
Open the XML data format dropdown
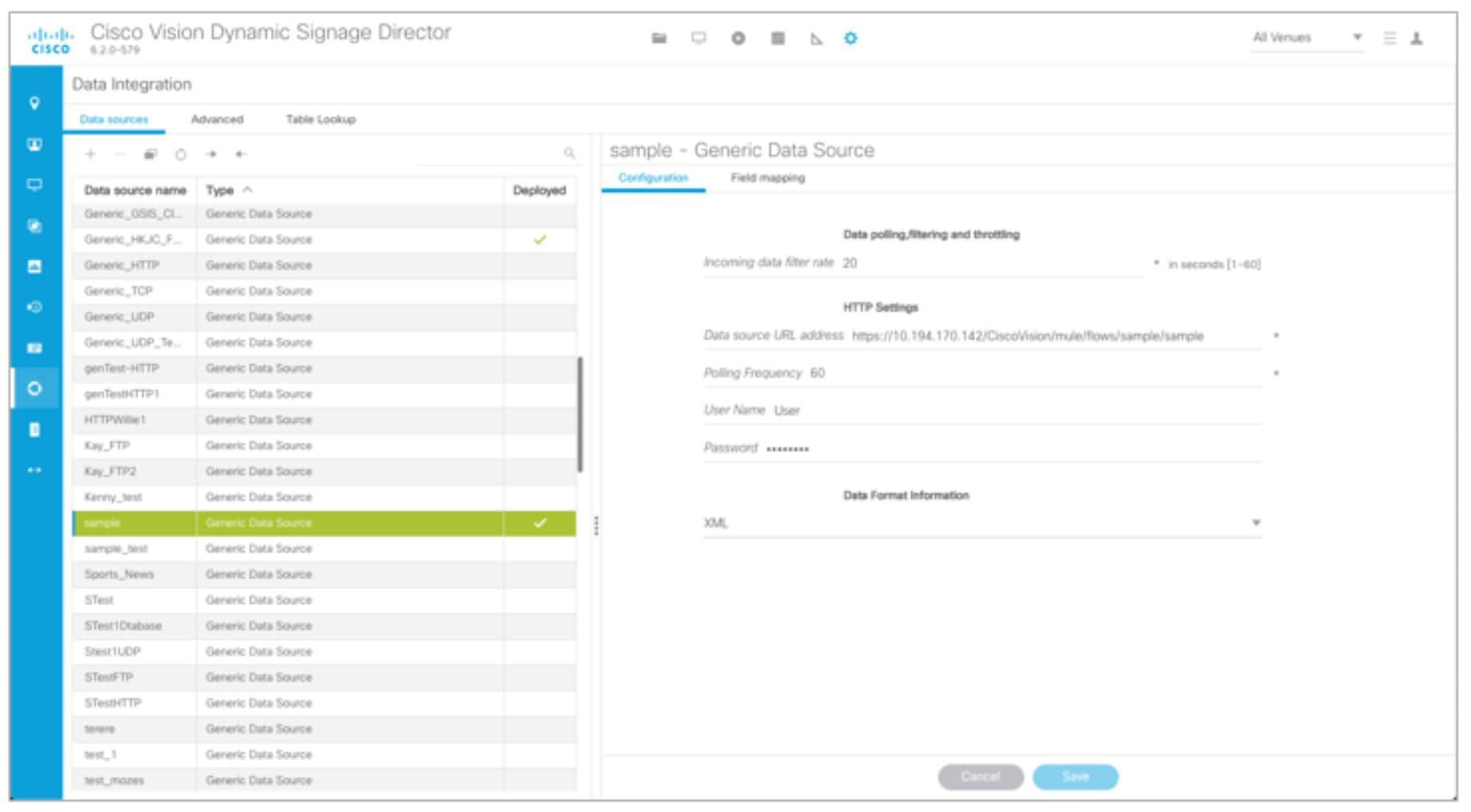click(x=982, y=523)
